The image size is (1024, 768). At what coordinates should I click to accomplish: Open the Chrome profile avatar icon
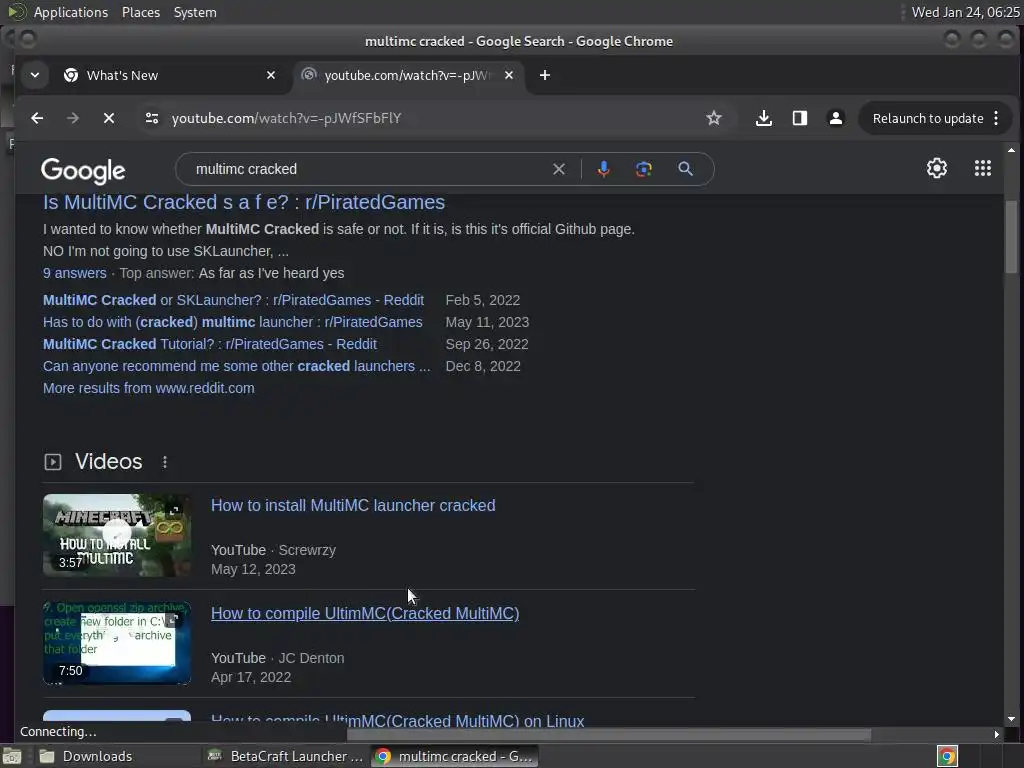point(835,118)
